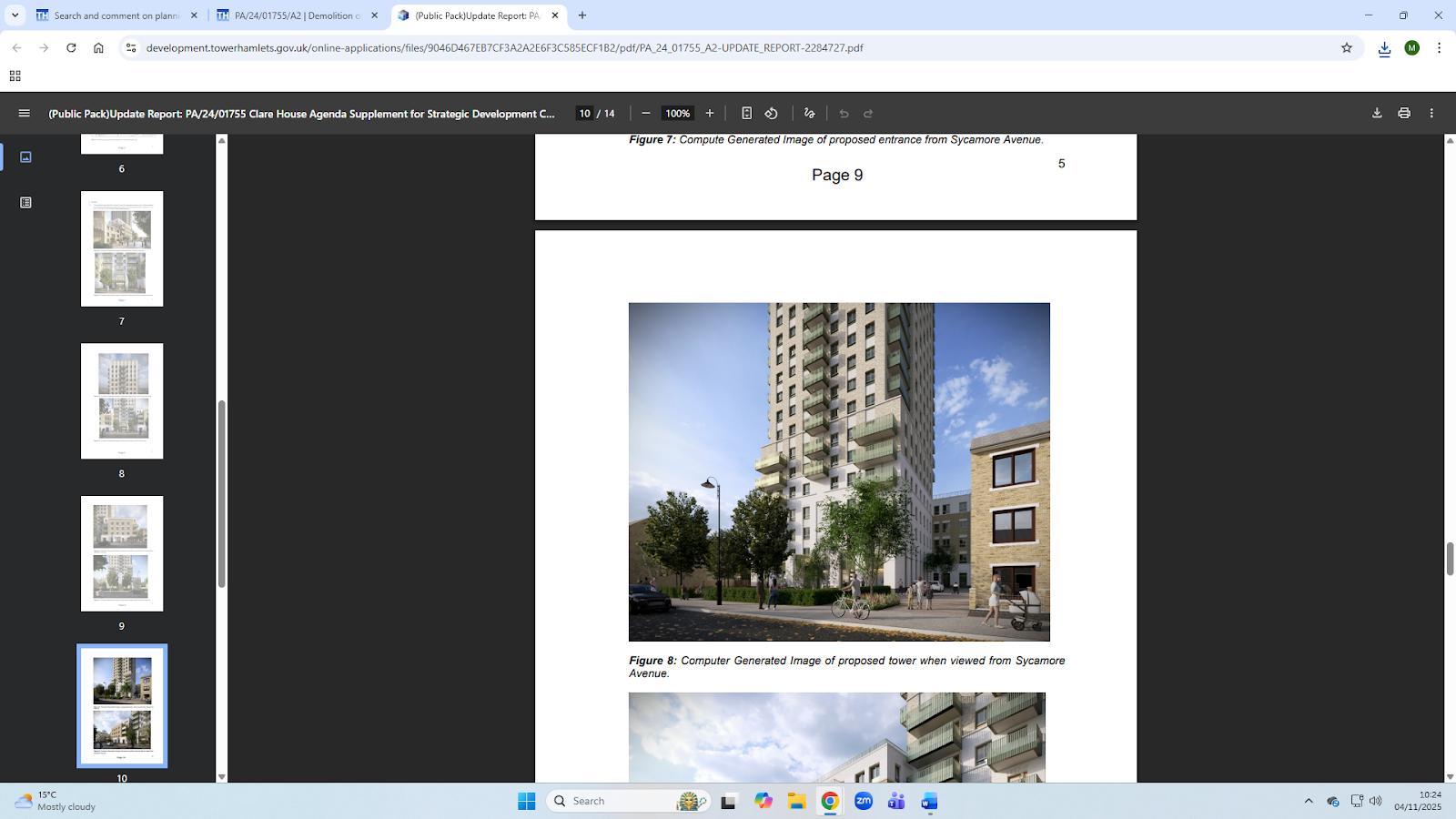The width and height of the screenshot is (1456, 819).
Task: Download the PDF document
Action: click(x=1377, y=114)
